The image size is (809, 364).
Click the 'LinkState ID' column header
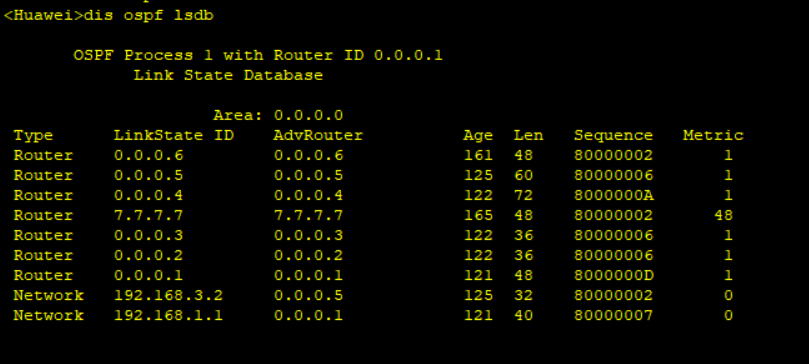[x=174, y=136]
